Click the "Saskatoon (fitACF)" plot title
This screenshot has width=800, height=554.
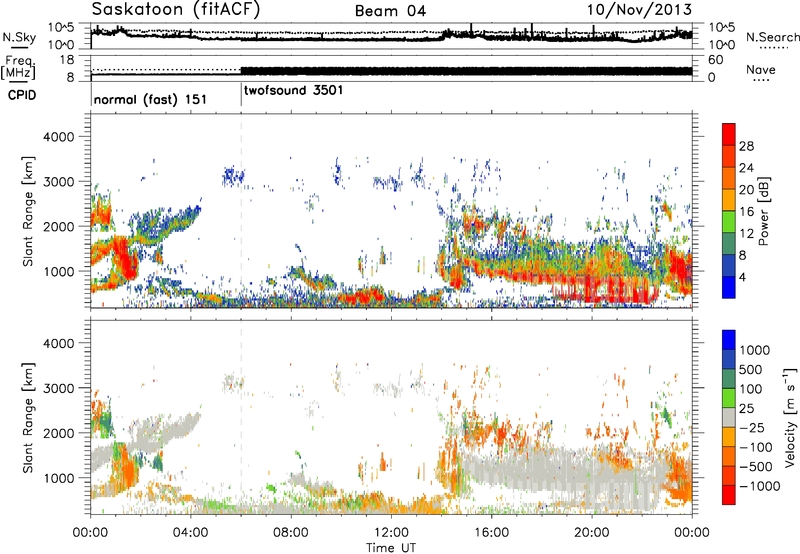[176, 10]
